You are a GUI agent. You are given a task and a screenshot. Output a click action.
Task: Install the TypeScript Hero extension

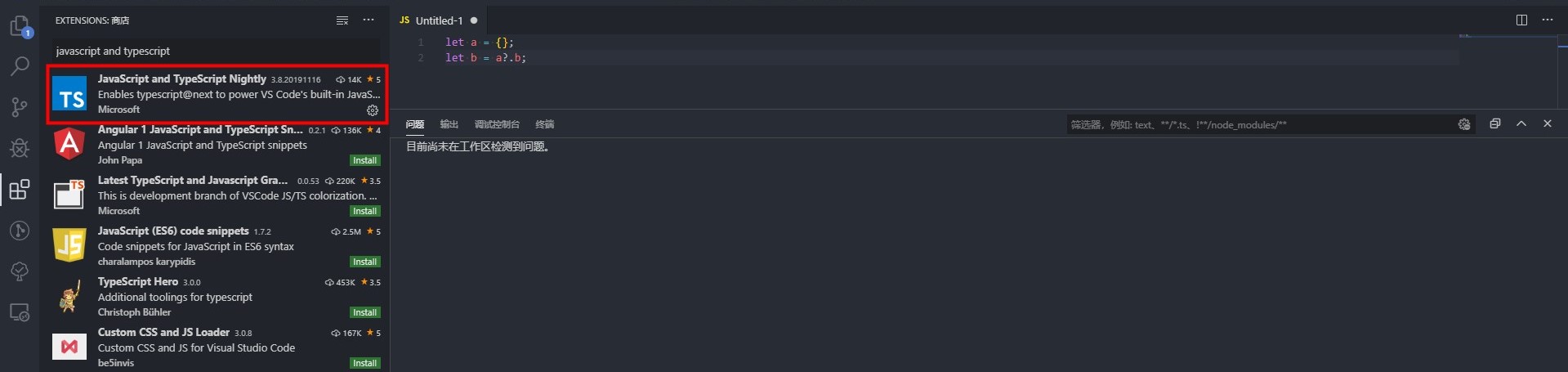pyautogui.click(x=364, y=313)
